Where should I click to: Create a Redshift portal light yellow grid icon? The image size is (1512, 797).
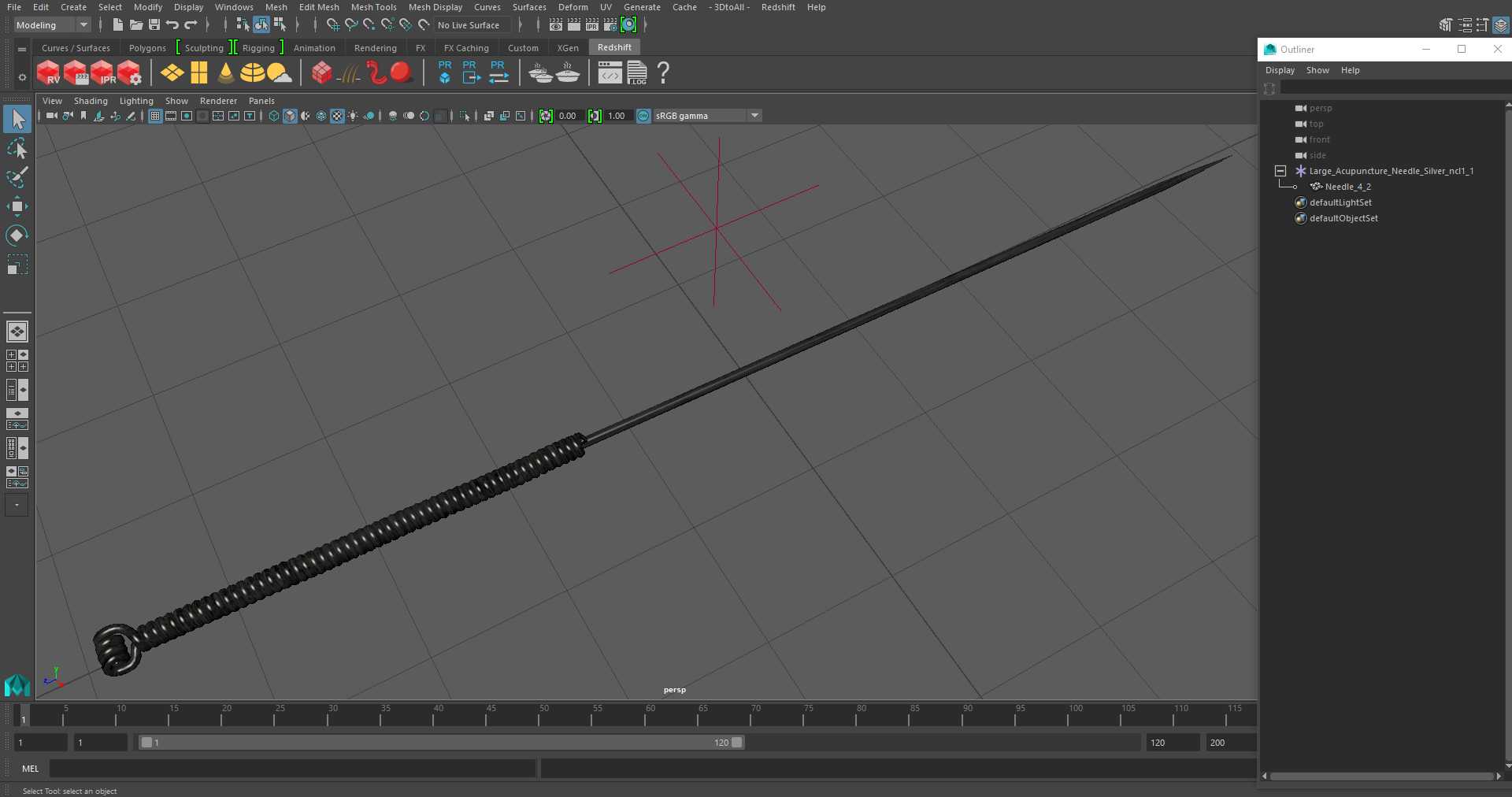(199, 73)
